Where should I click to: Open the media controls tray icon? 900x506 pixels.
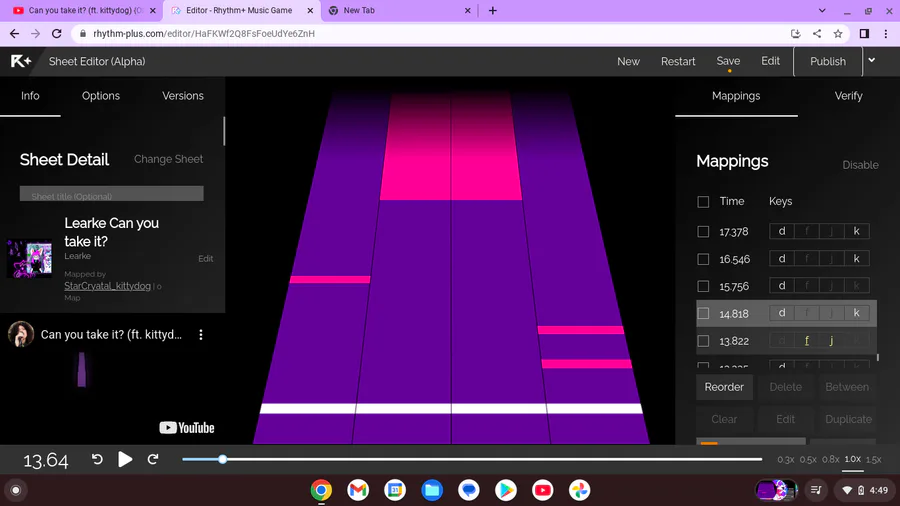[x=816, y=490]
